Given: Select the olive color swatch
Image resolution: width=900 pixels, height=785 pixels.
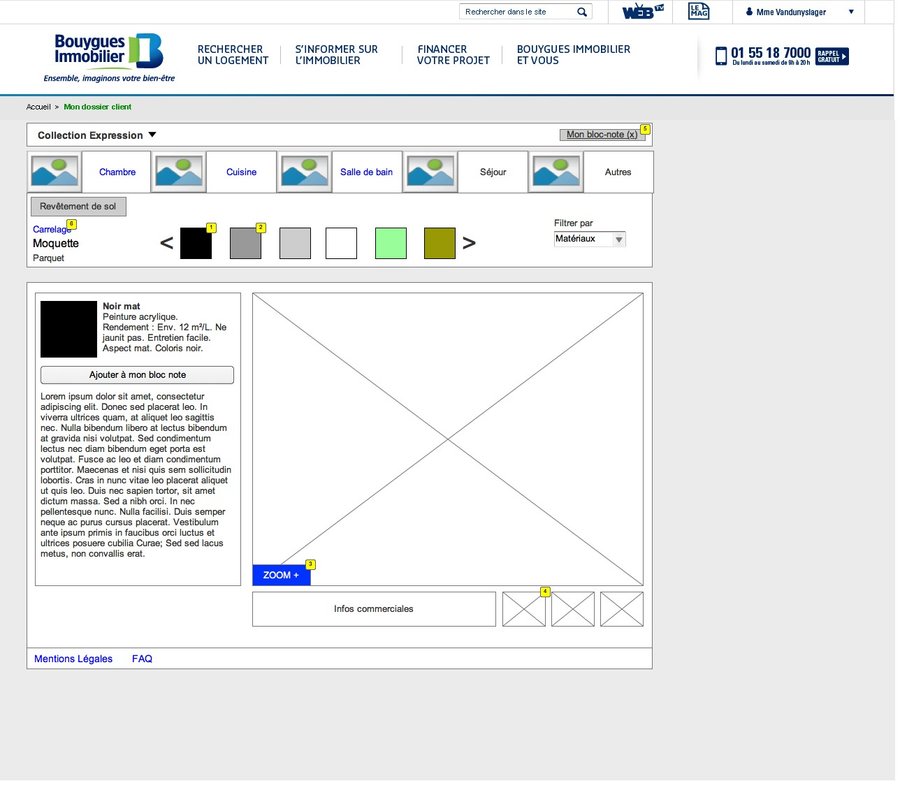Looking at the screenshot, I should coord(439,243).
